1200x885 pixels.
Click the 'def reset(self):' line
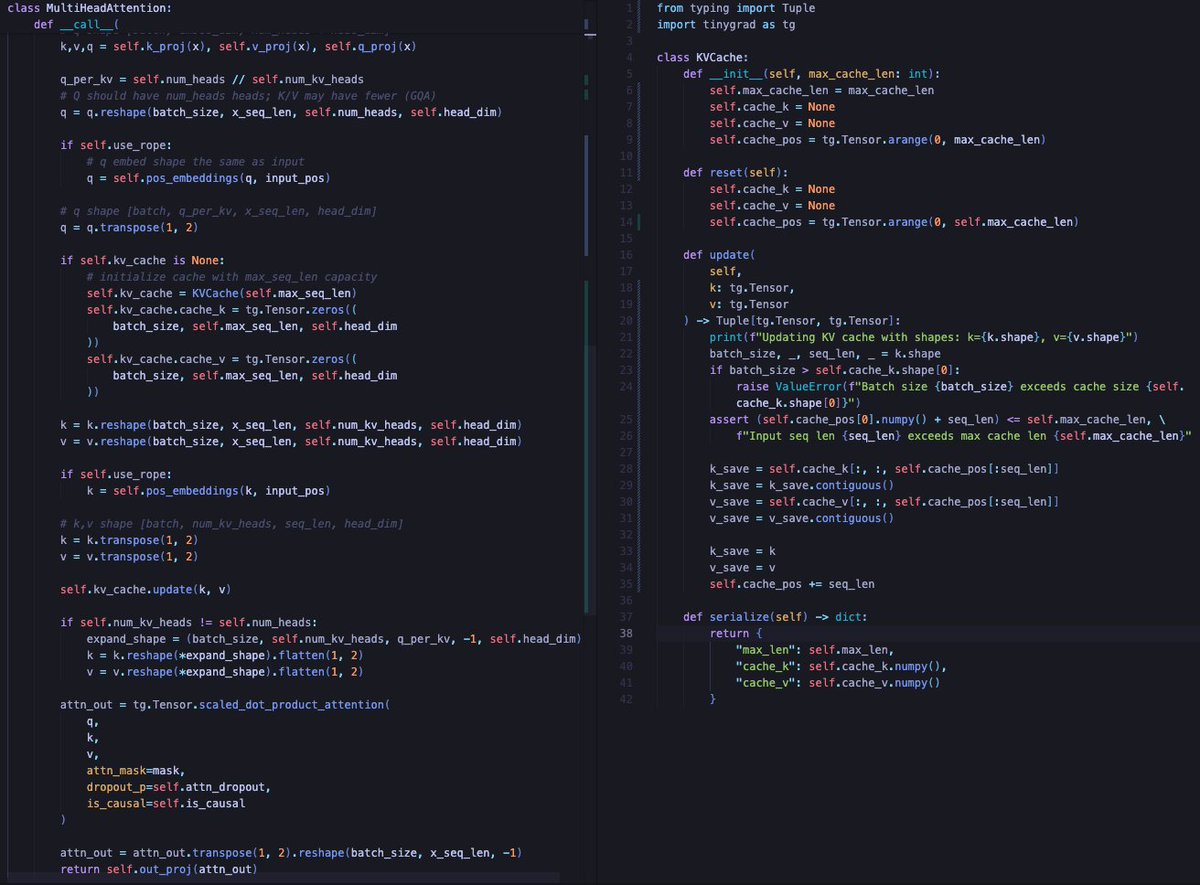(x=736, y=172)
